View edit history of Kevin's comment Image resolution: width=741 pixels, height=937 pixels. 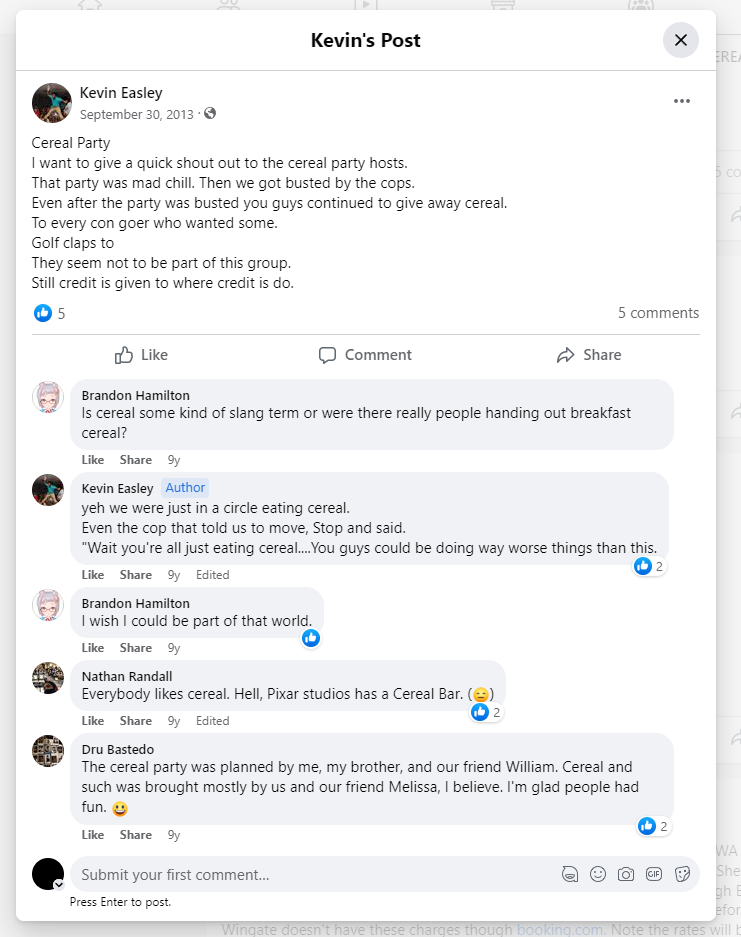click(213, 575)
